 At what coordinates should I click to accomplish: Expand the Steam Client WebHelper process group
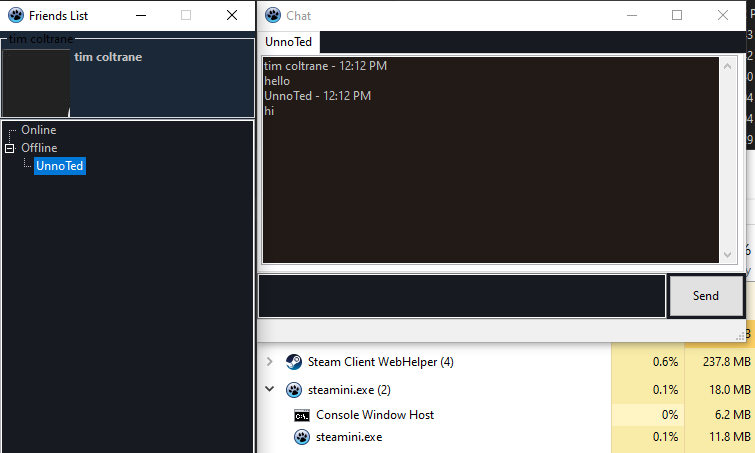coord(269,362)
